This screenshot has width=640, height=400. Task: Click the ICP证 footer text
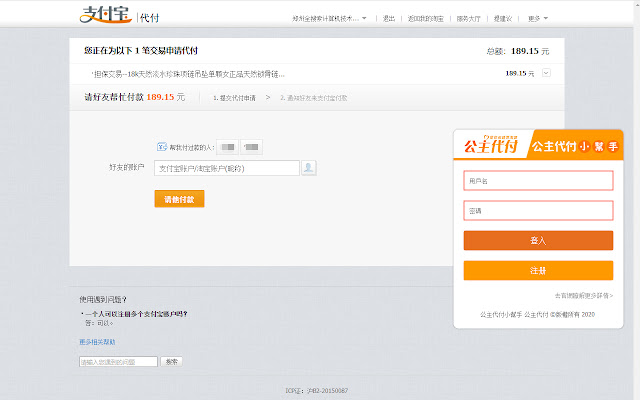point(317,391)
